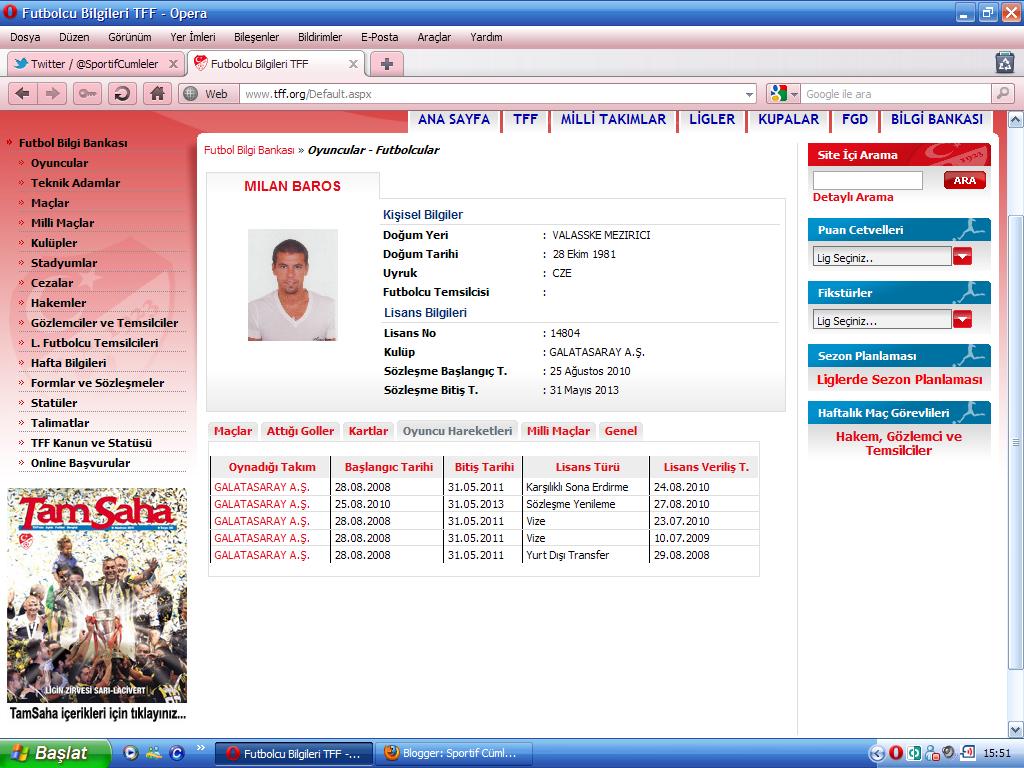Open the Google search engine selector
Viewport: 1024px width, 768px height.
tap(783, 94)
